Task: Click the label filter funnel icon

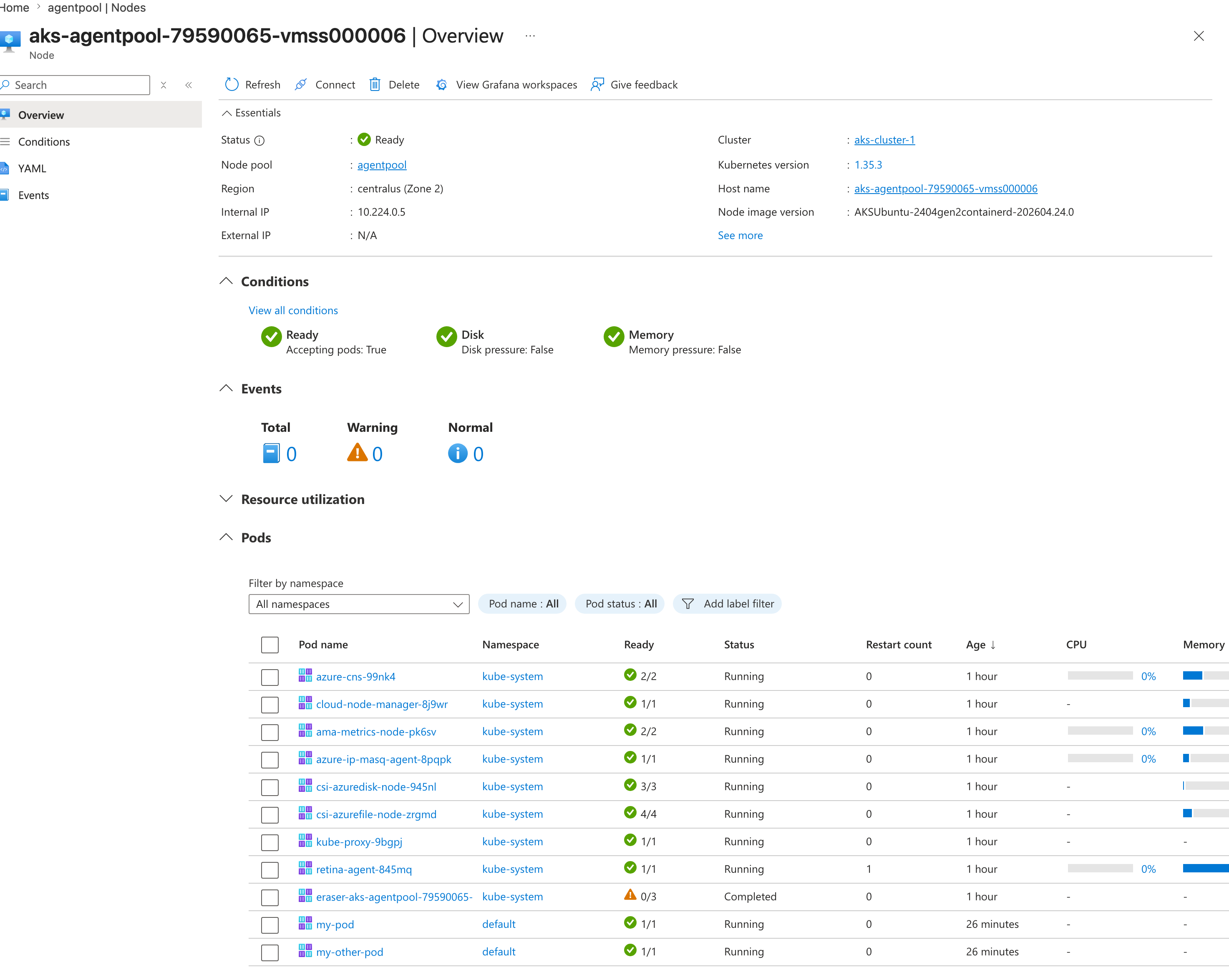Action: (688, 604)
